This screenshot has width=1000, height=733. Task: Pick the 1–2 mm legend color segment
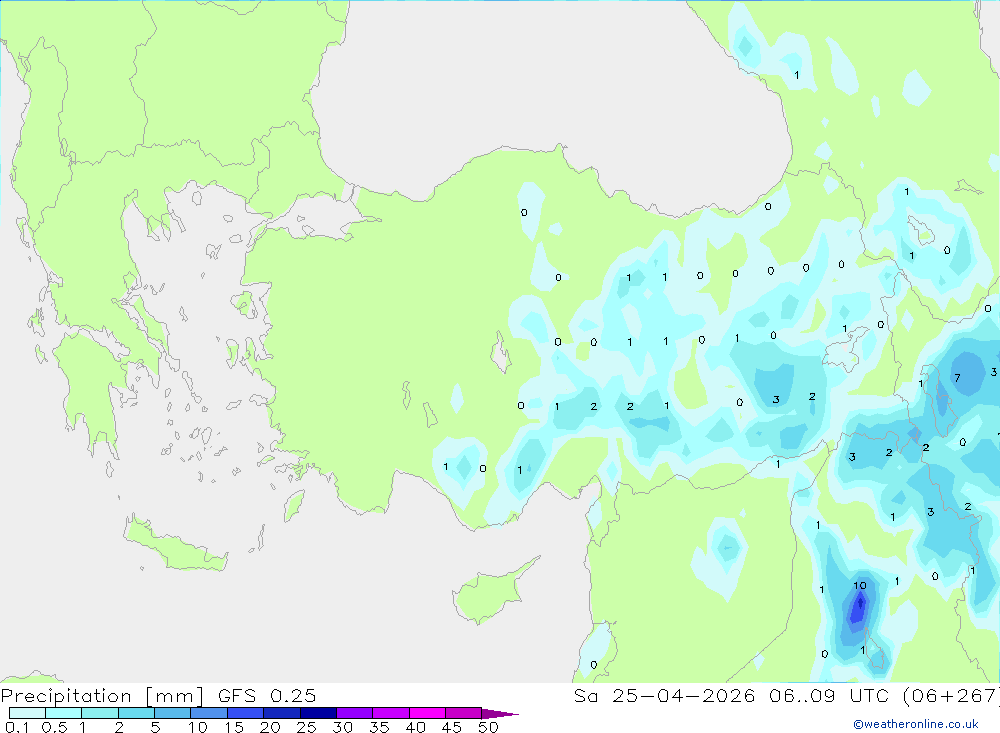pos(100,713)
